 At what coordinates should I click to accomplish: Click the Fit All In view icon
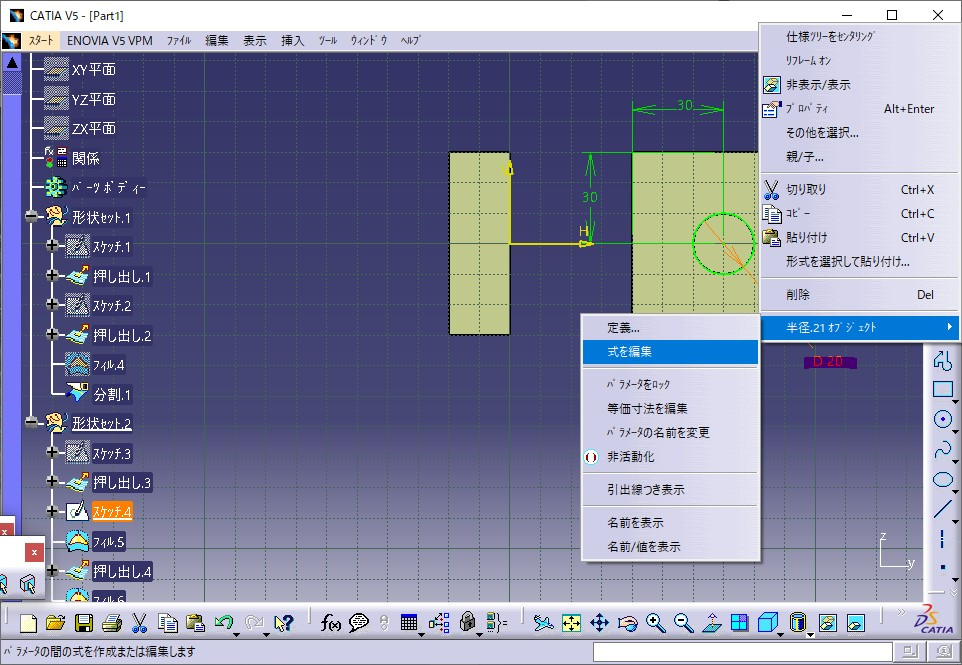pyautogui.click(x=571, y=623)
